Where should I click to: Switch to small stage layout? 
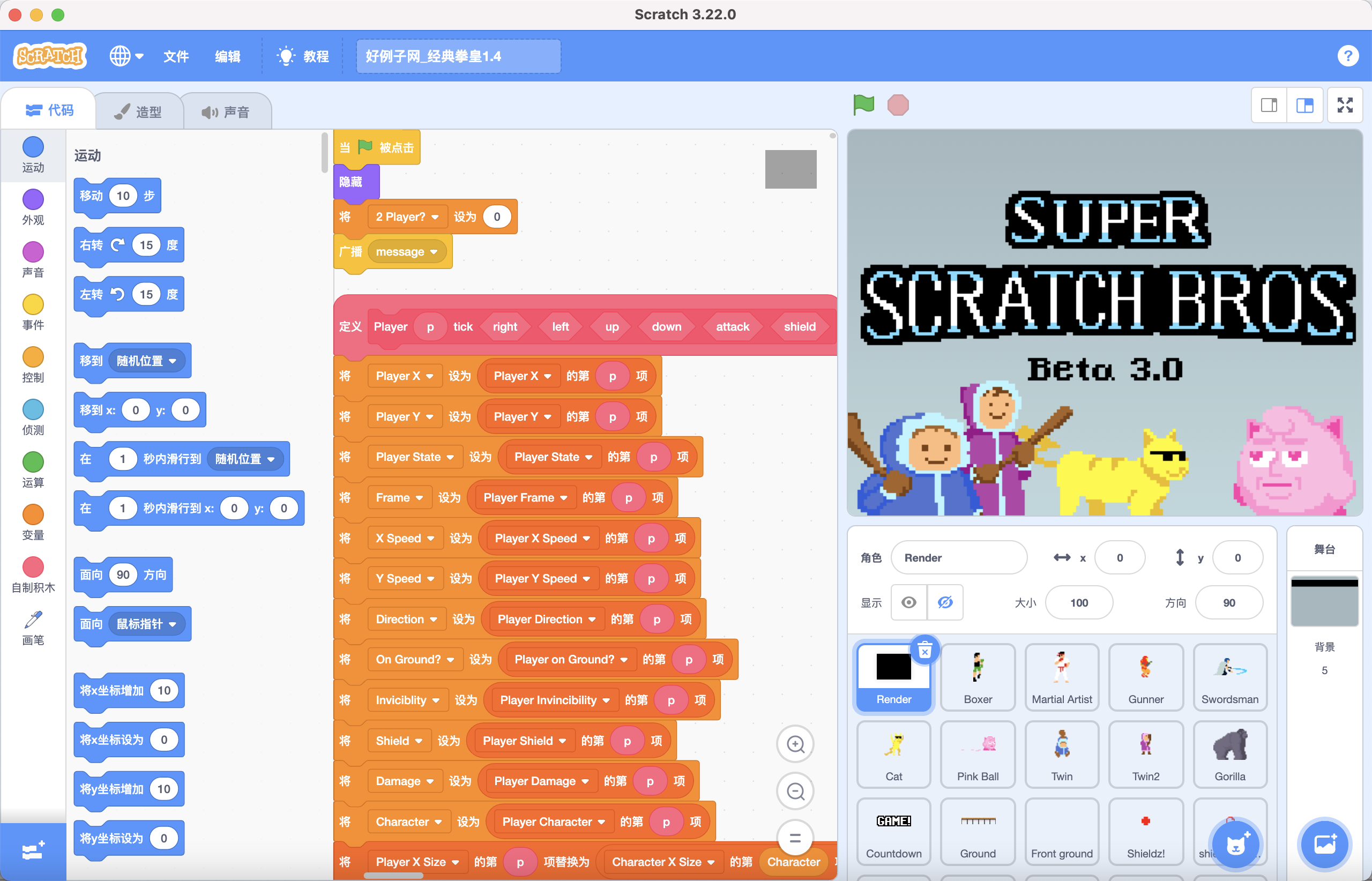pyautogui.click(x=1269, y=105)
